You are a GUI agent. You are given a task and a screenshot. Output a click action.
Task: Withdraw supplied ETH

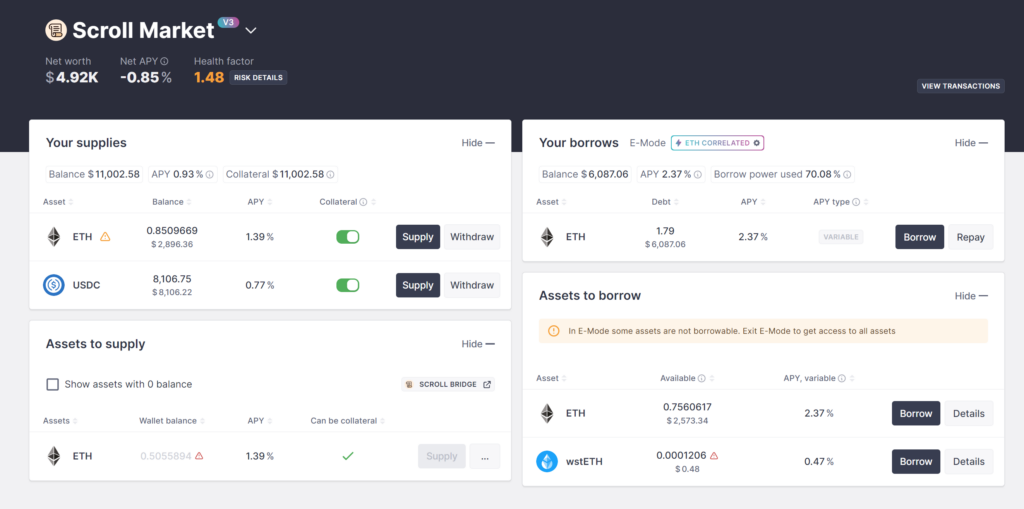472,237
